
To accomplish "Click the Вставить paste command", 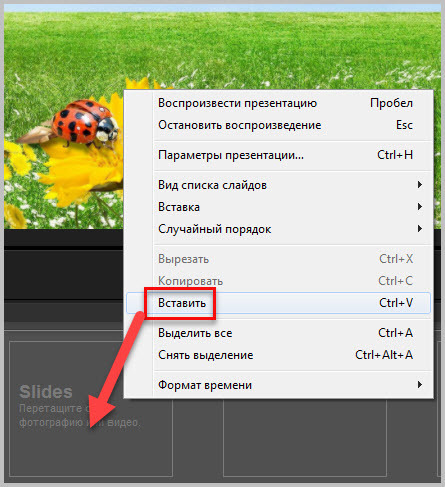I will (x=278, y=303).
